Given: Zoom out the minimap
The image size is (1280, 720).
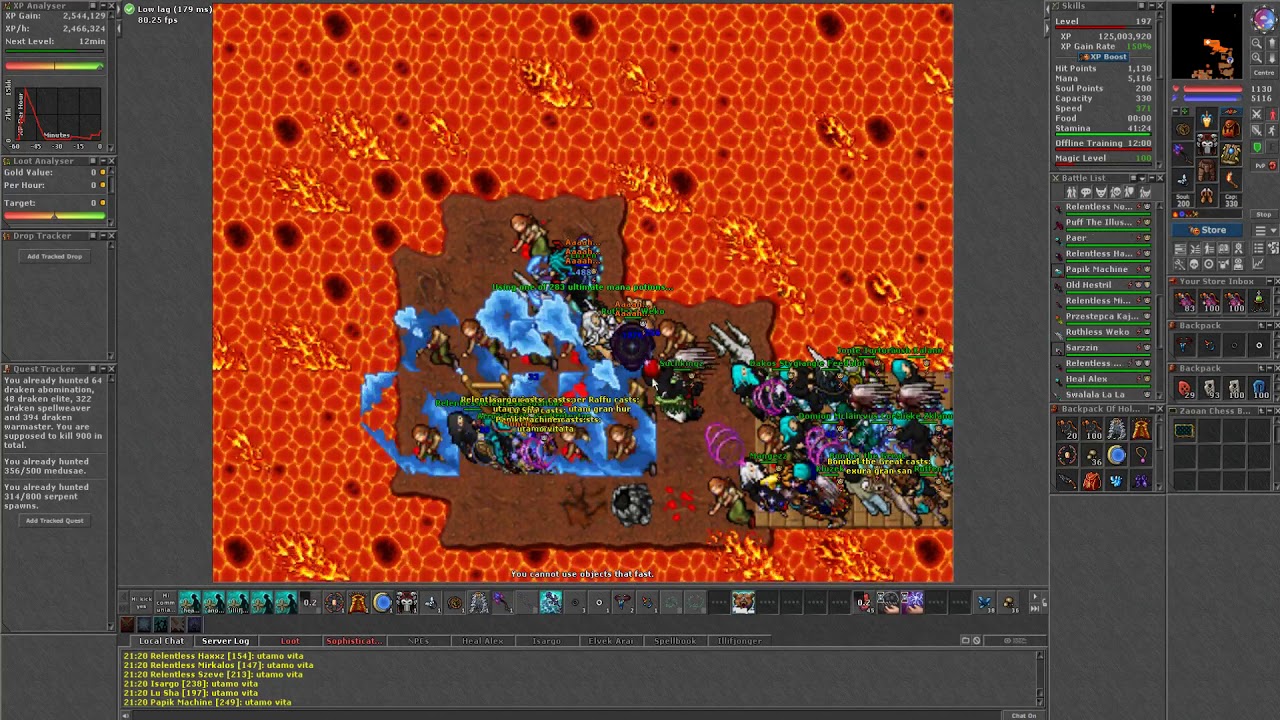Looking at the screenshot, I should [1257, 44].
